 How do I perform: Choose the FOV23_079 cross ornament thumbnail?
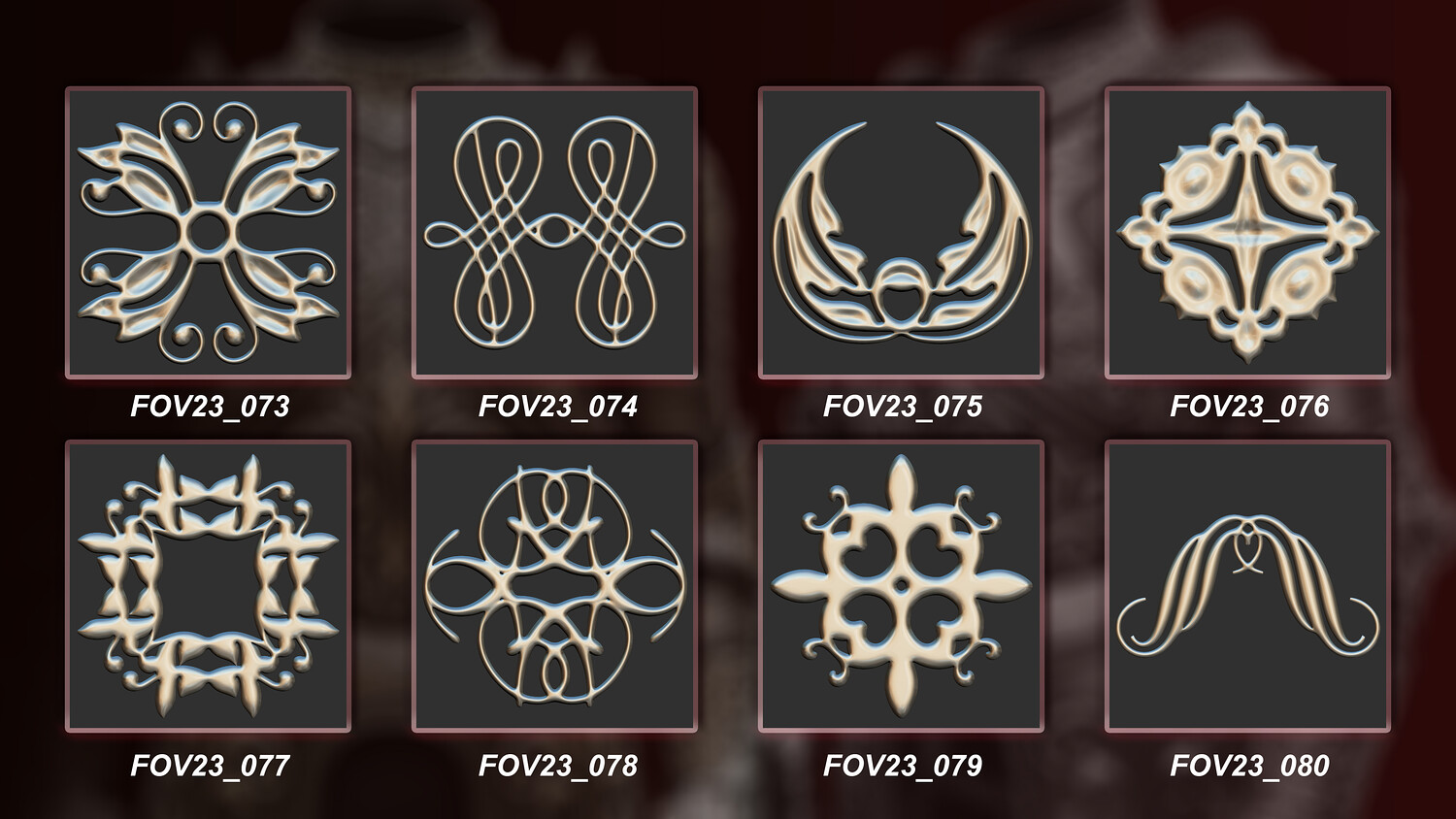(901, 586)
